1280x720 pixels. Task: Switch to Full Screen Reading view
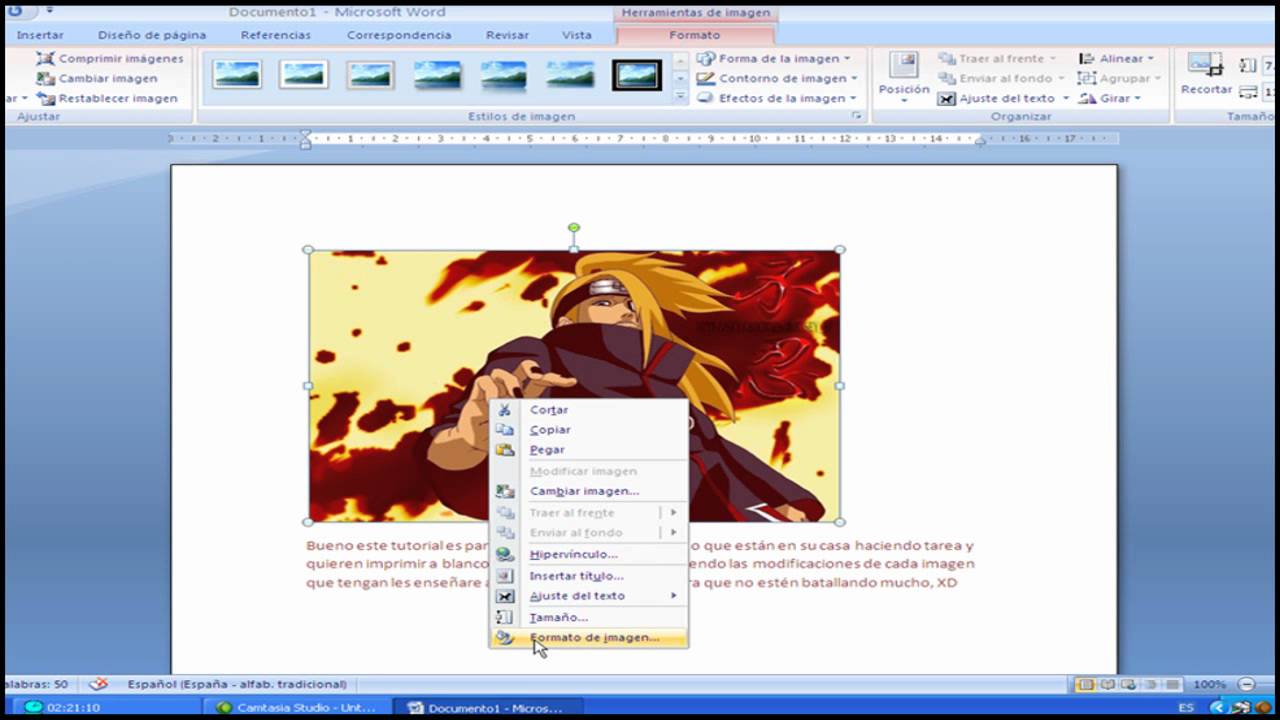(1107, 685)
